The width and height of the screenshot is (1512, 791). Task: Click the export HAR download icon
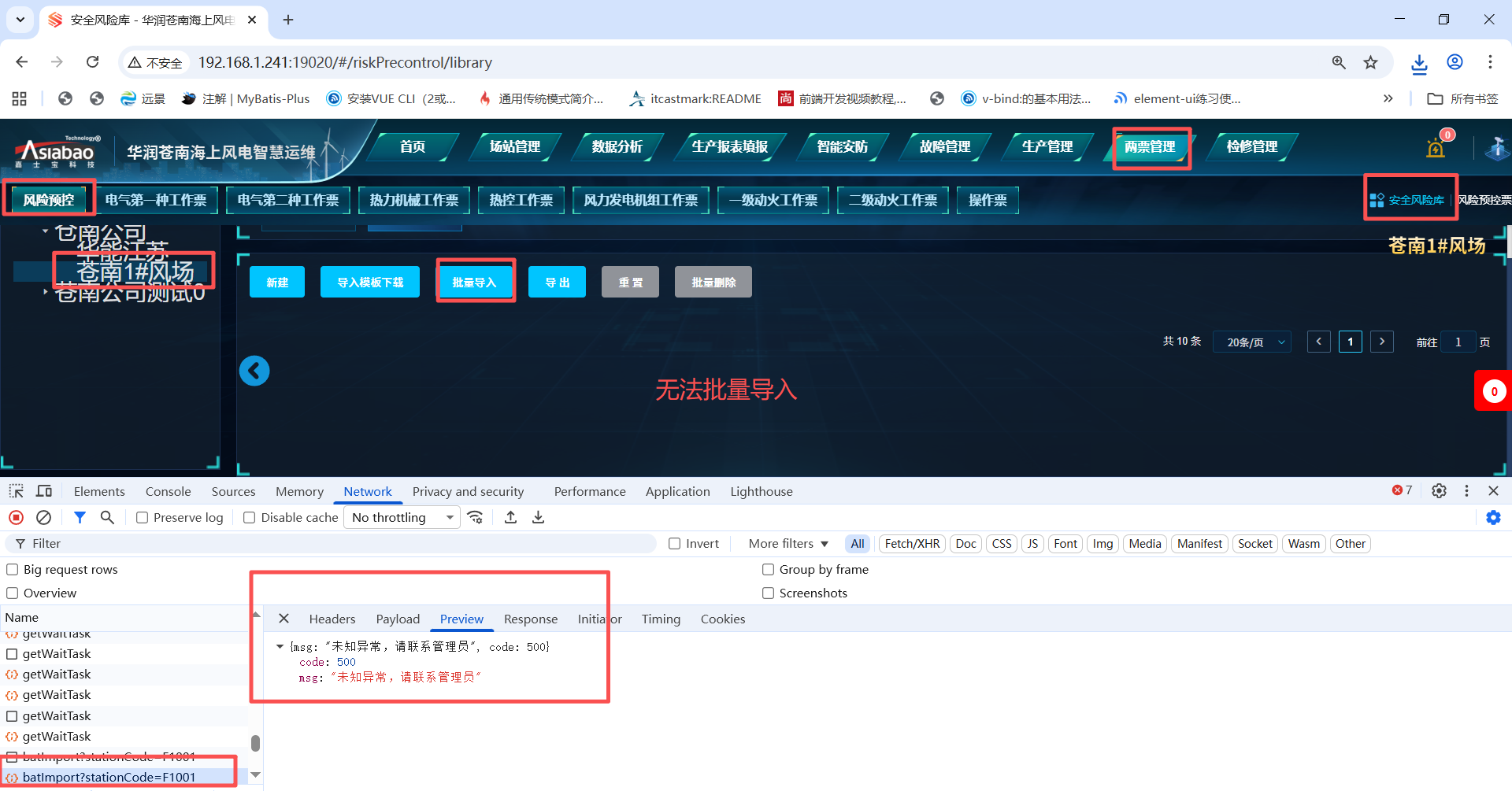(538, 517)
